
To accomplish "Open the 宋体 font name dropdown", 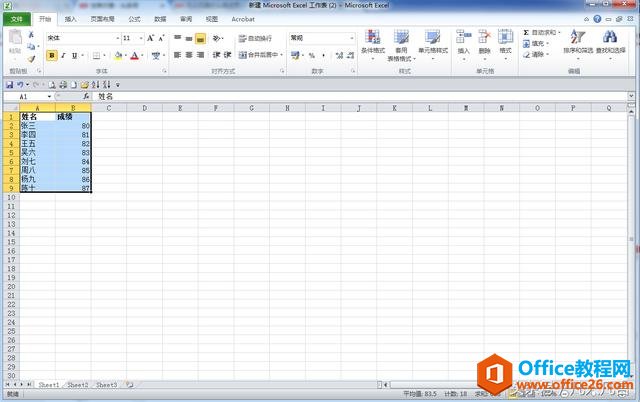I will coord(118,38).
